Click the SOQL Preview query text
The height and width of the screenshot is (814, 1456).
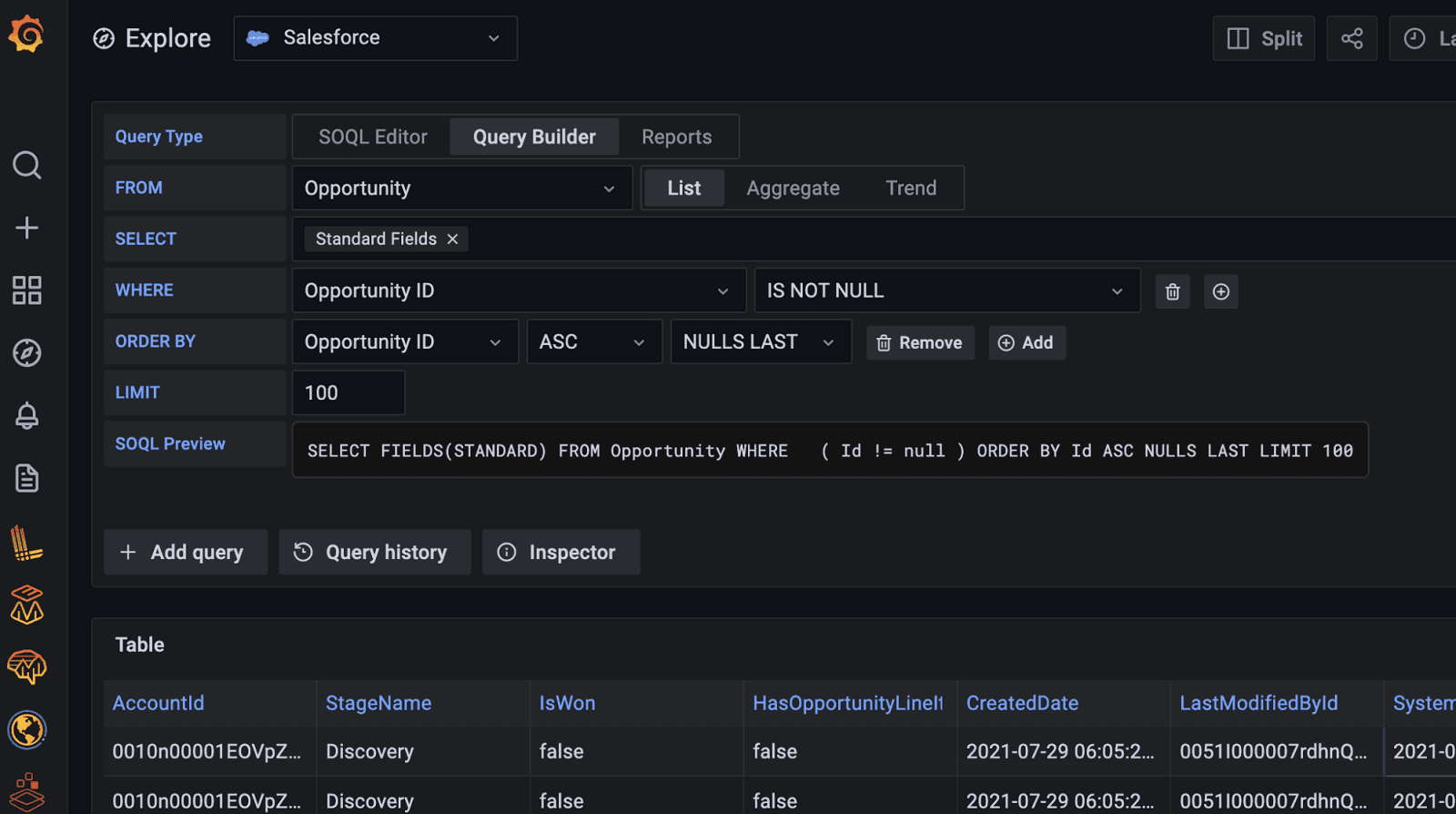point(830,450)
